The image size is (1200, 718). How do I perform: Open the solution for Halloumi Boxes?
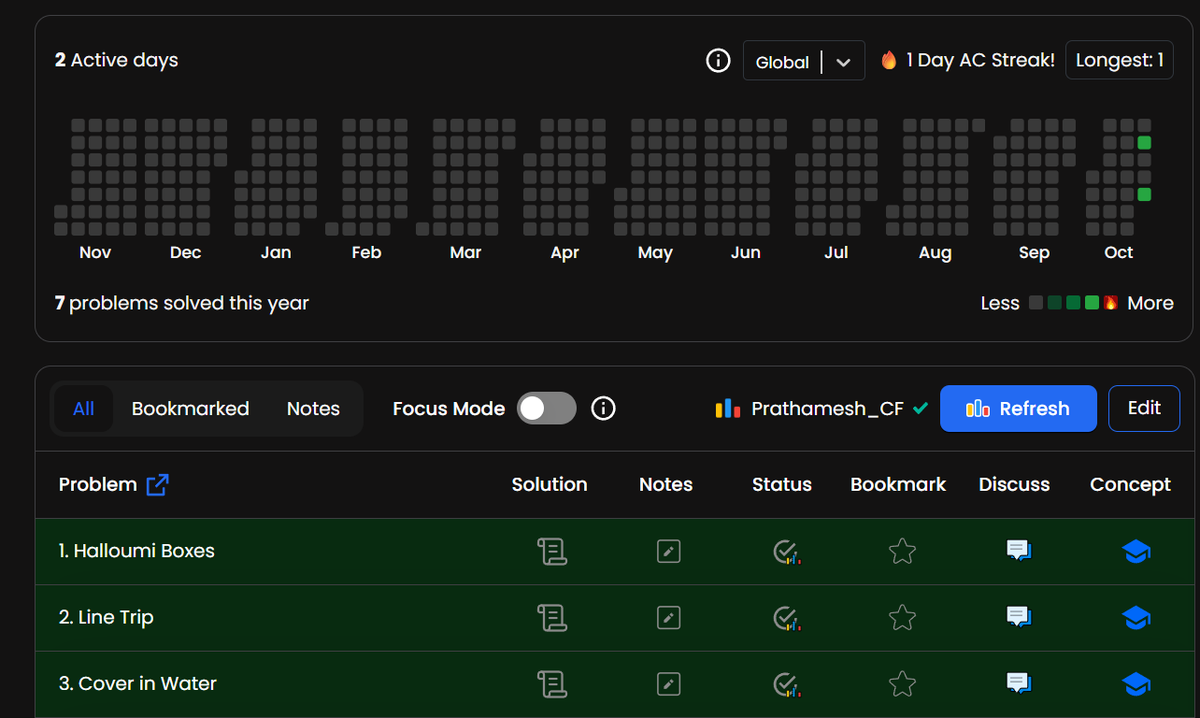552,551
